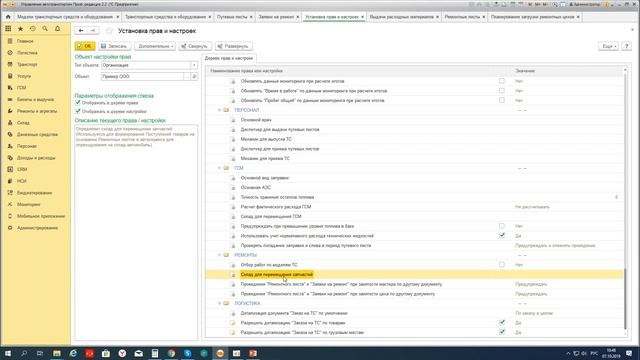Click the Объект input field
This screenshot has width=640, height=360.
(x=142, y=76)
